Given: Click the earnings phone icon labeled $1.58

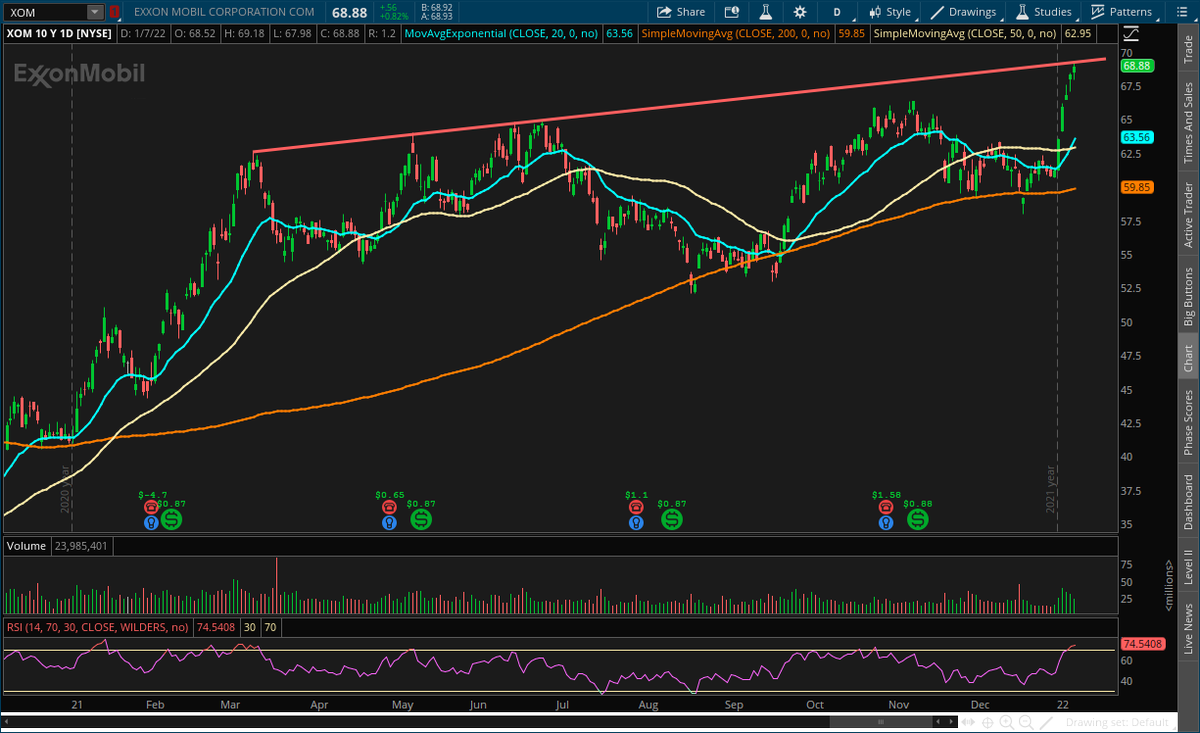Looking at the screenshot, I should 884,508.
